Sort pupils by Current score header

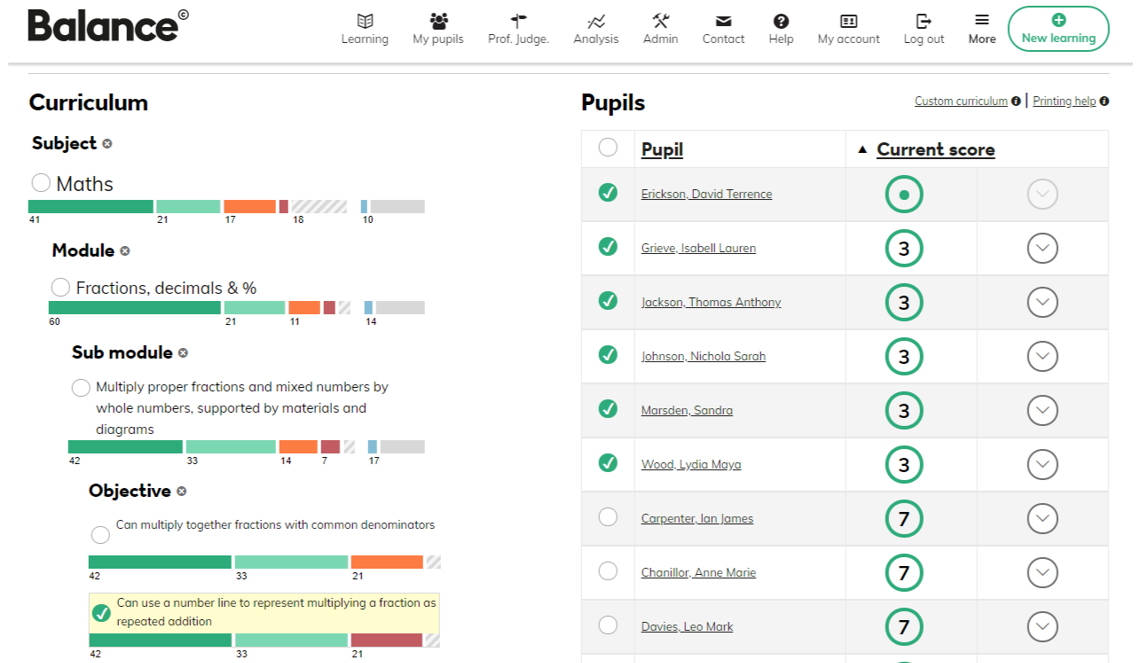936,149
